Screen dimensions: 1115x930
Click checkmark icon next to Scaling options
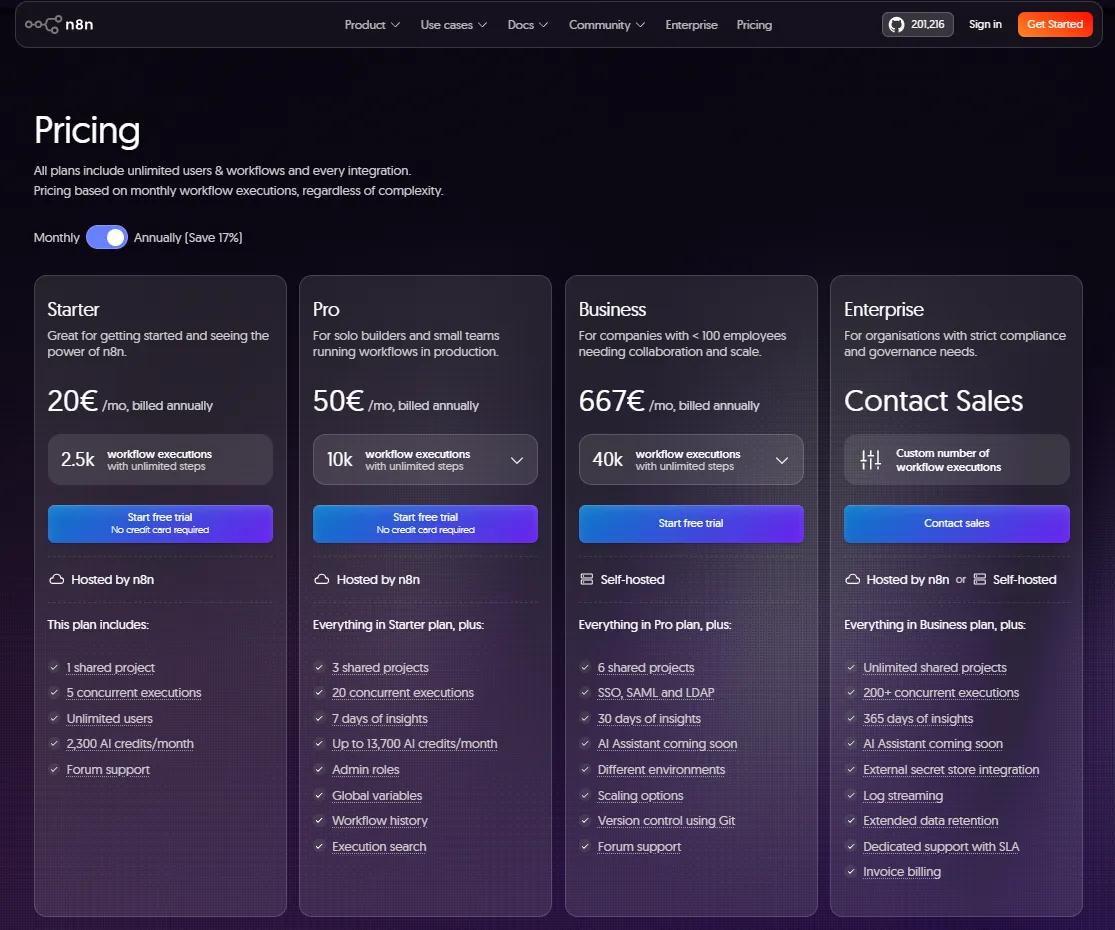[585, 795]
